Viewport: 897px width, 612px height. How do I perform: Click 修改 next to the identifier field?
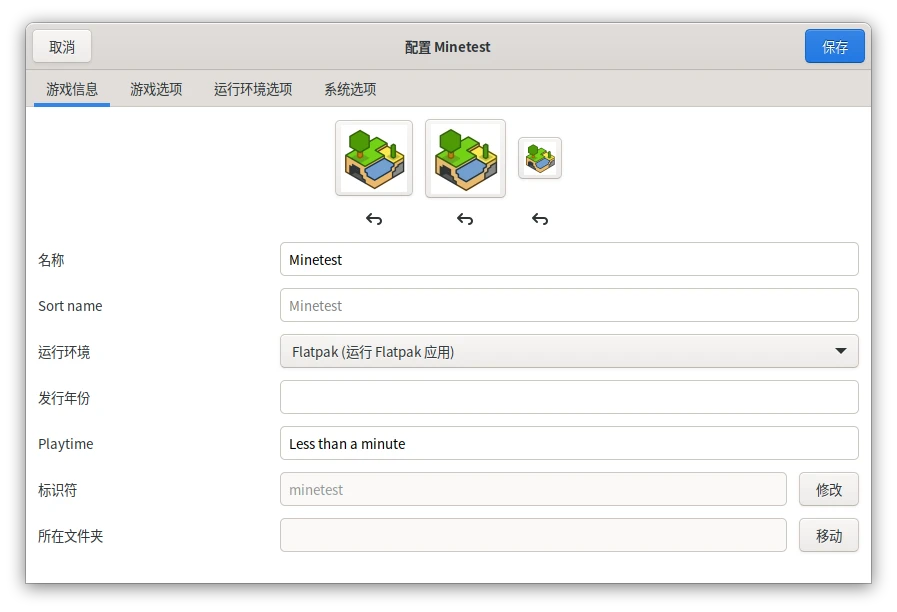tap(828, 490)
